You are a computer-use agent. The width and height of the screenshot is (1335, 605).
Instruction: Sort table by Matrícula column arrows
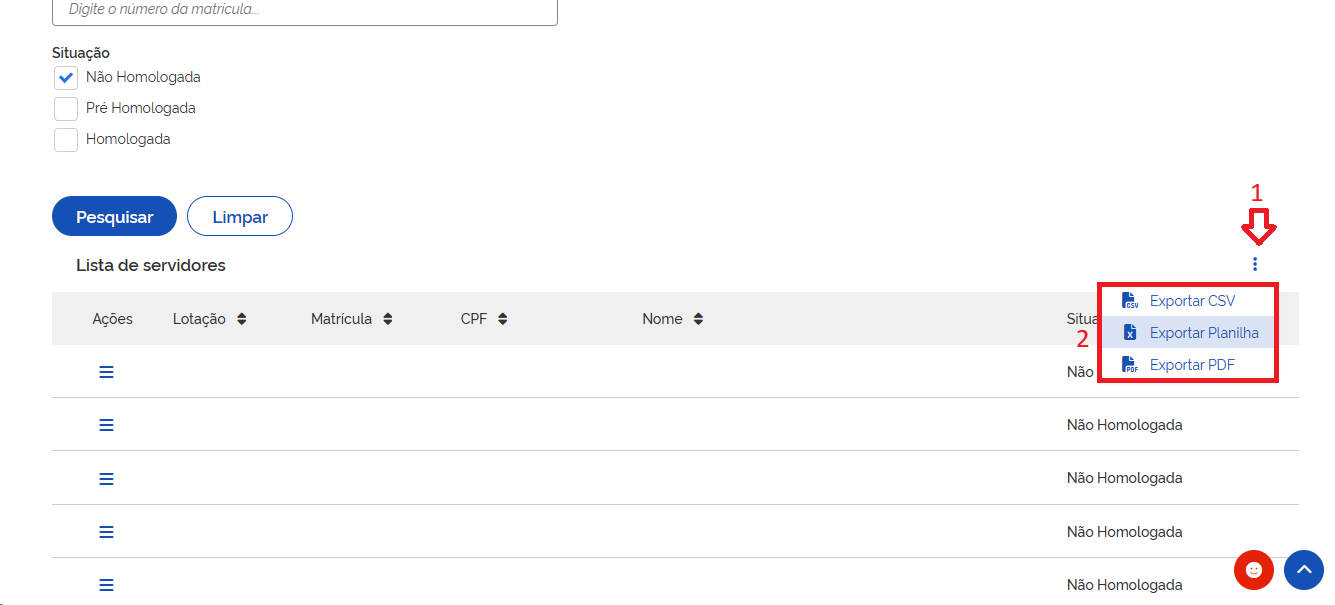click(x=387, y=319)
